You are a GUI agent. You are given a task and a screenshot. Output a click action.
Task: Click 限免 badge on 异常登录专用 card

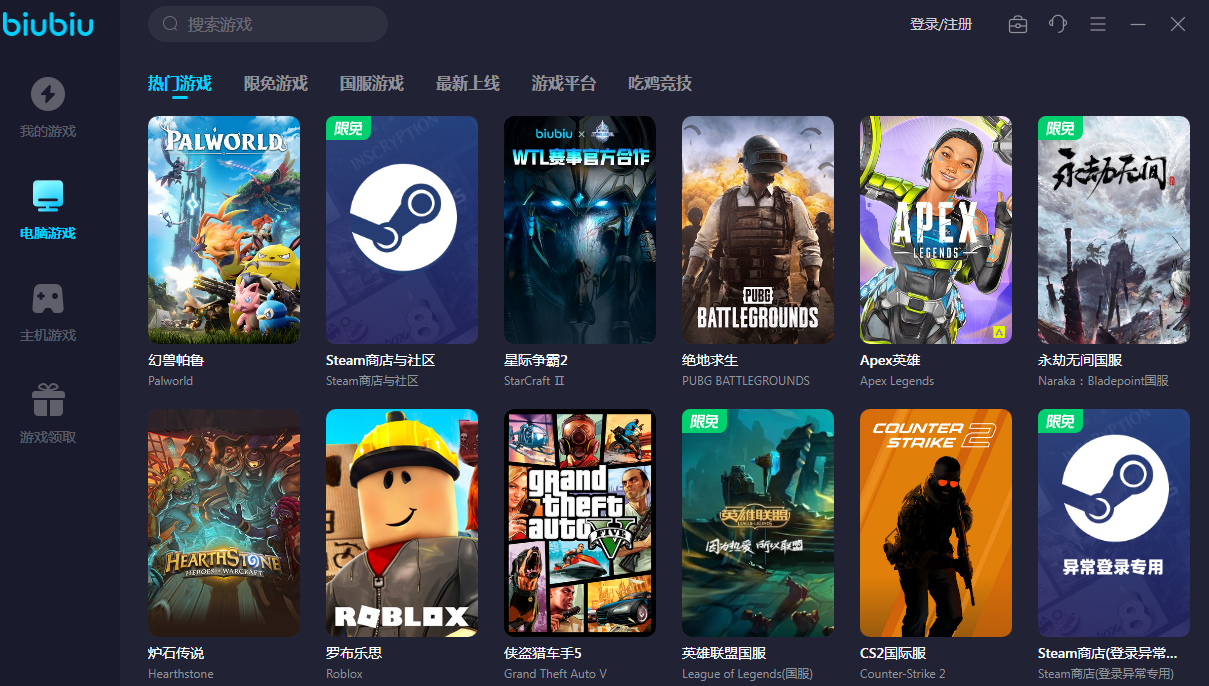(x=1060, y=421)
